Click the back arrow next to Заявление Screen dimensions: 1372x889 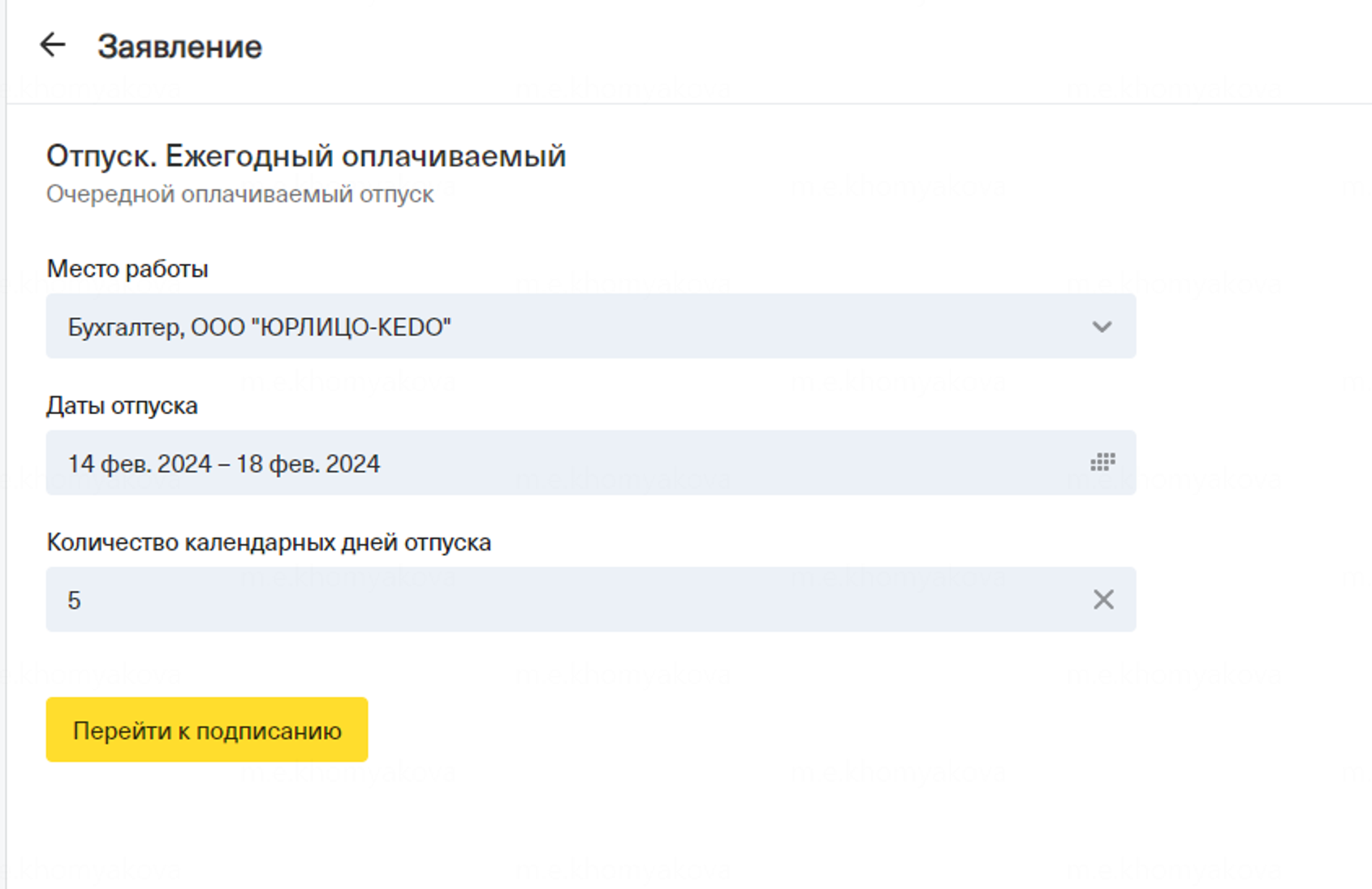(x=53, y=45)
